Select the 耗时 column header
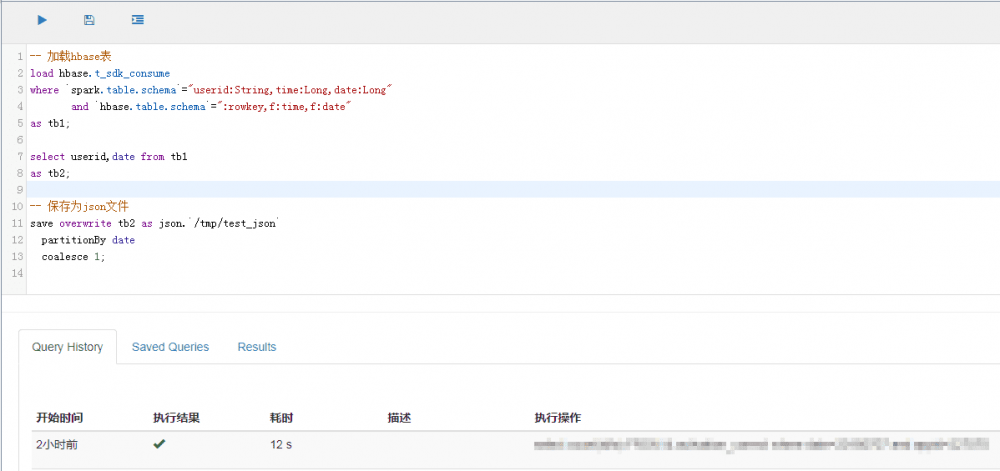 [x=281, y=417]
